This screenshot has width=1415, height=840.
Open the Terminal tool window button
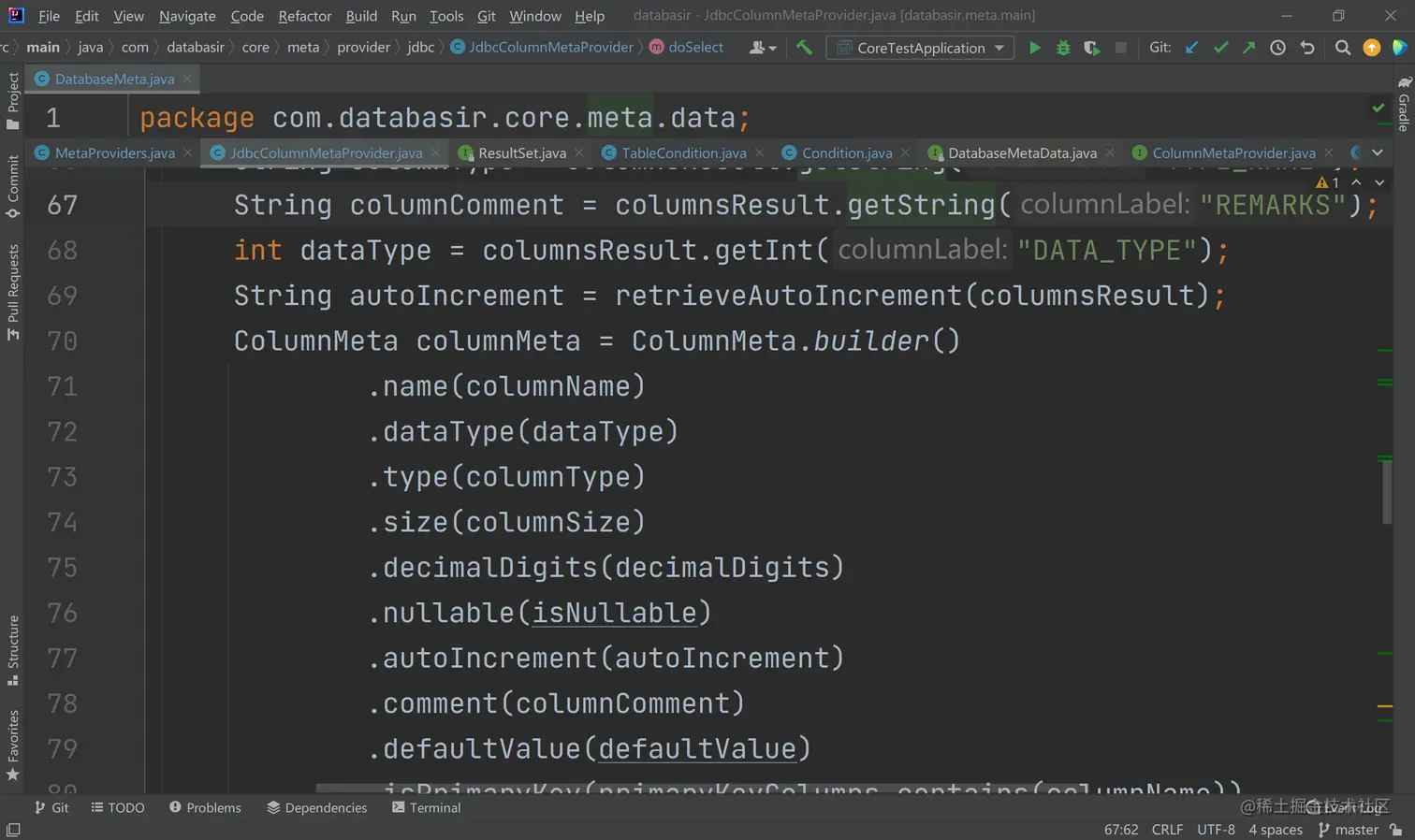click(x=426, y=807)
